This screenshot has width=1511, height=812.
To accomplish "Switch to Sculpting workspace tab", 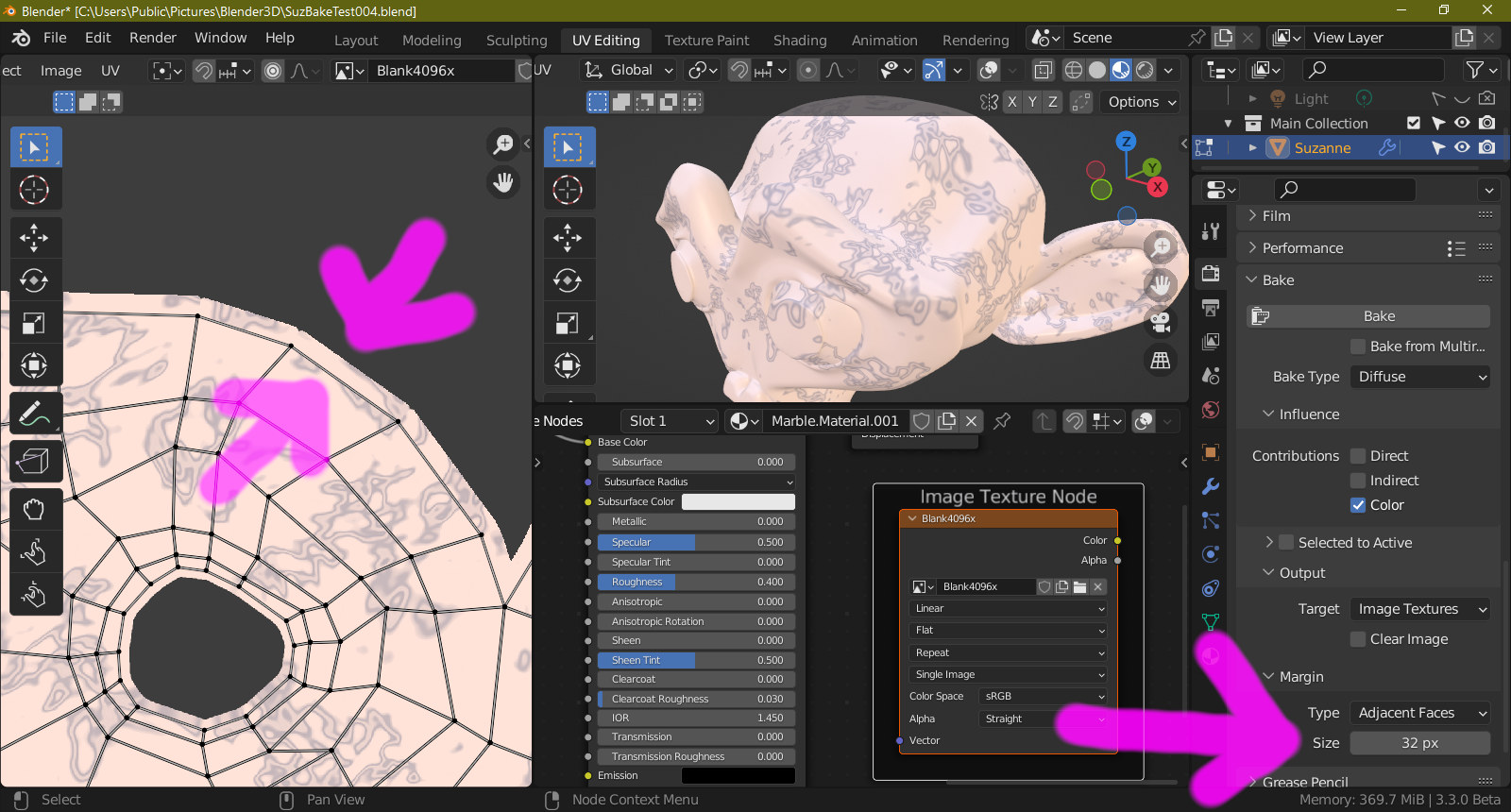I will tap(517, 41).
